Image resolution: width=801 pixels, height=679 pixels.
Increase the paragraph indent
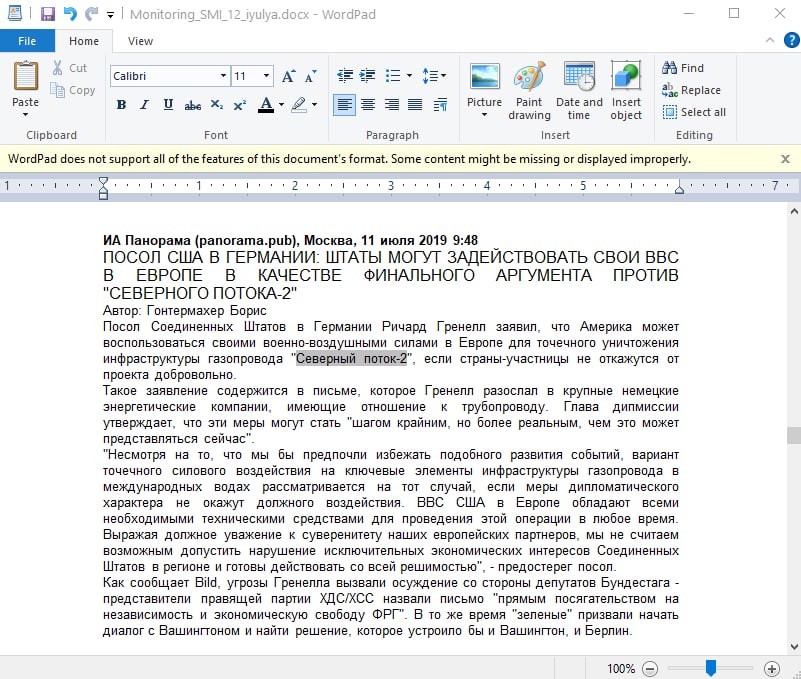[367, 76]
